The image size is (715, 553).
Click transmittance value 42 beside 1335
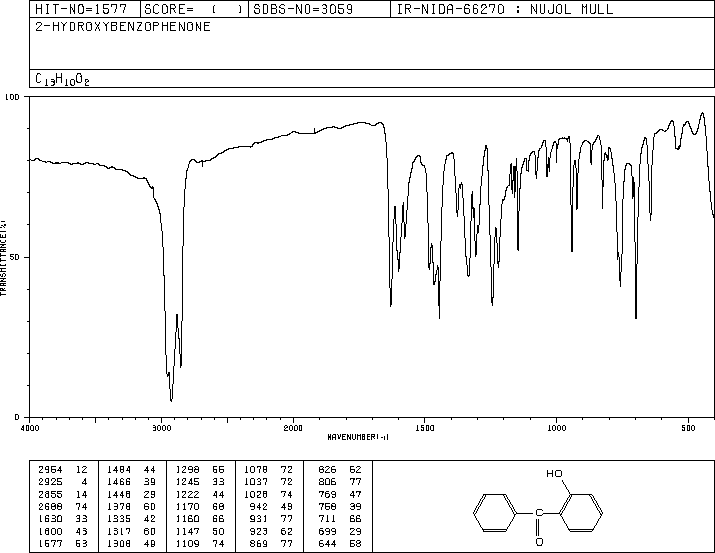pos(150,519)
